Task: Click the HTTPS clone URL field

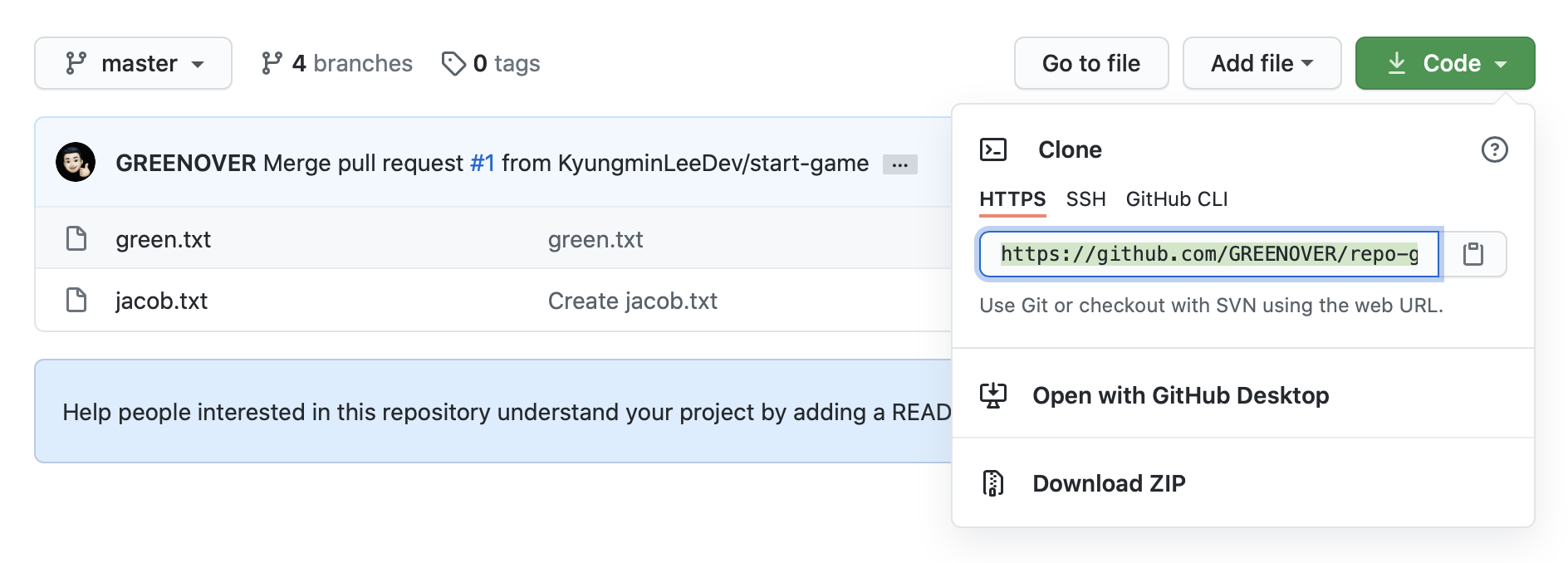Action: click(1208, 254)
